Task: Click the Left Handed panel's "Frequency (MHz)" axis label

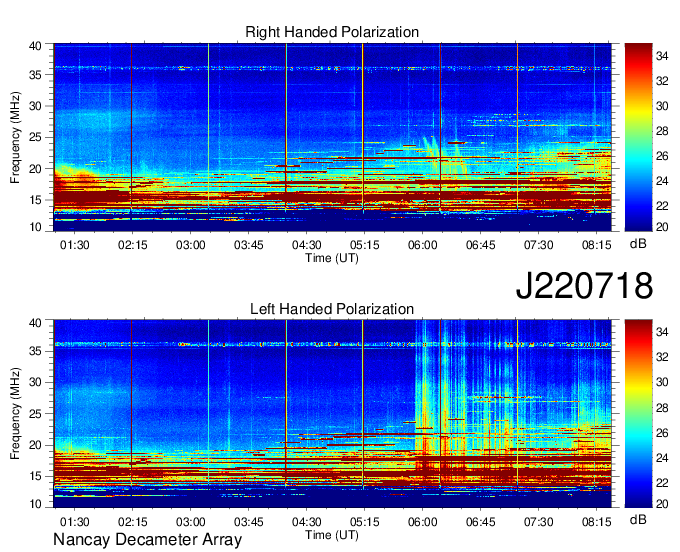Action: pyautogui.click(x=16, y=414)
